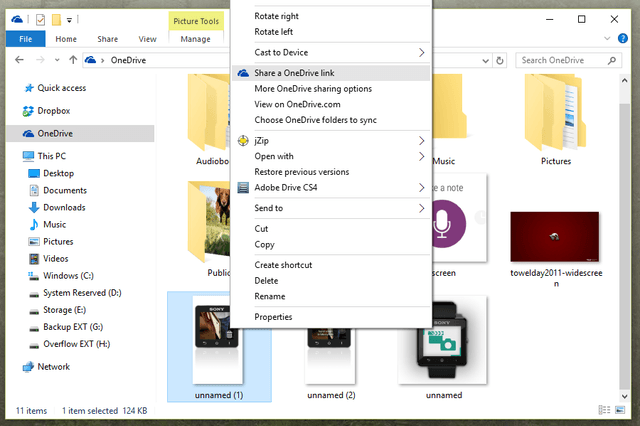
Task: Open Desktop in navigation pane
Action: pos(58,173)
